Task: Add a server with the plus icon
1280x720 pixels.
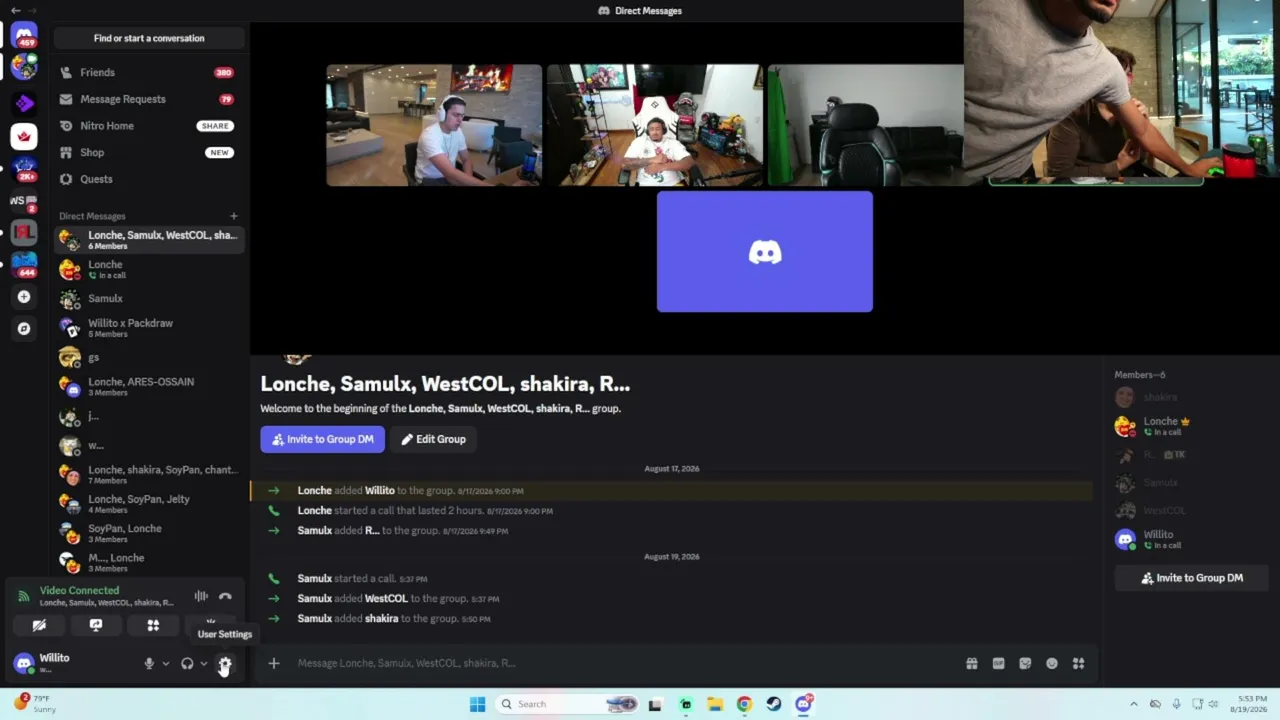Action: pos(24,297)
